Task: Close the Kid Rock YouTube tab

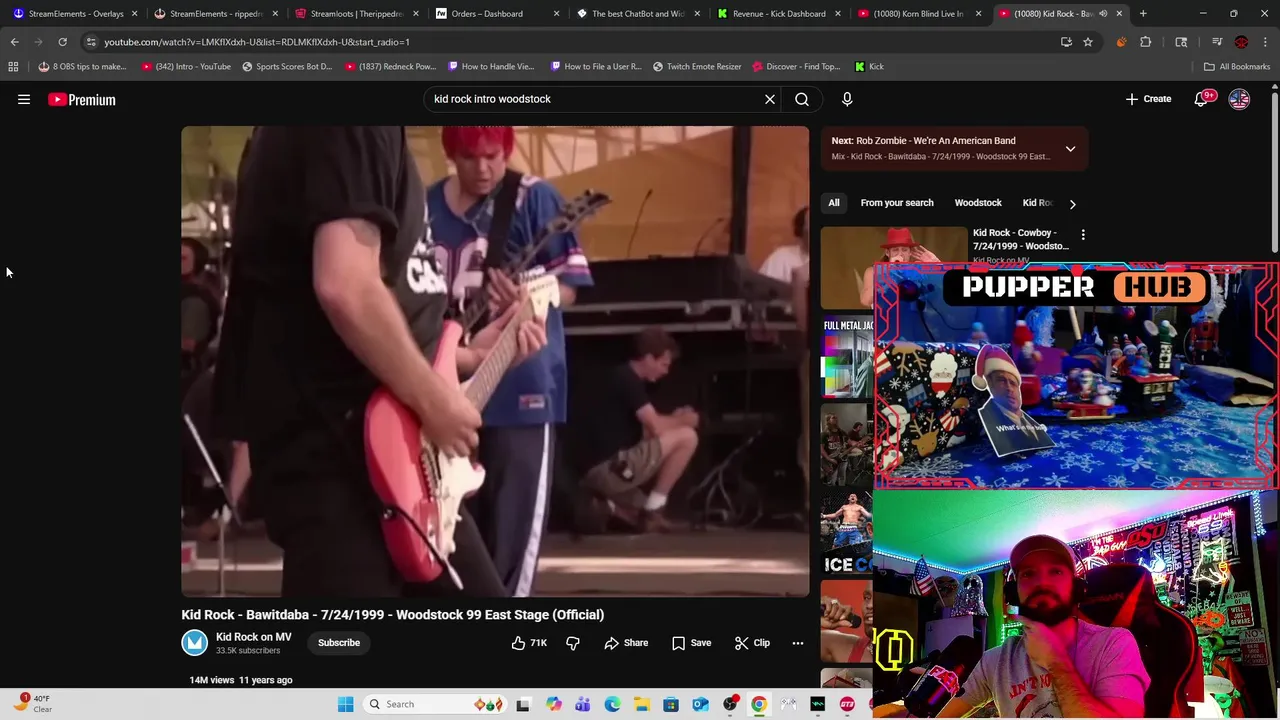Action: point(1119,14)
